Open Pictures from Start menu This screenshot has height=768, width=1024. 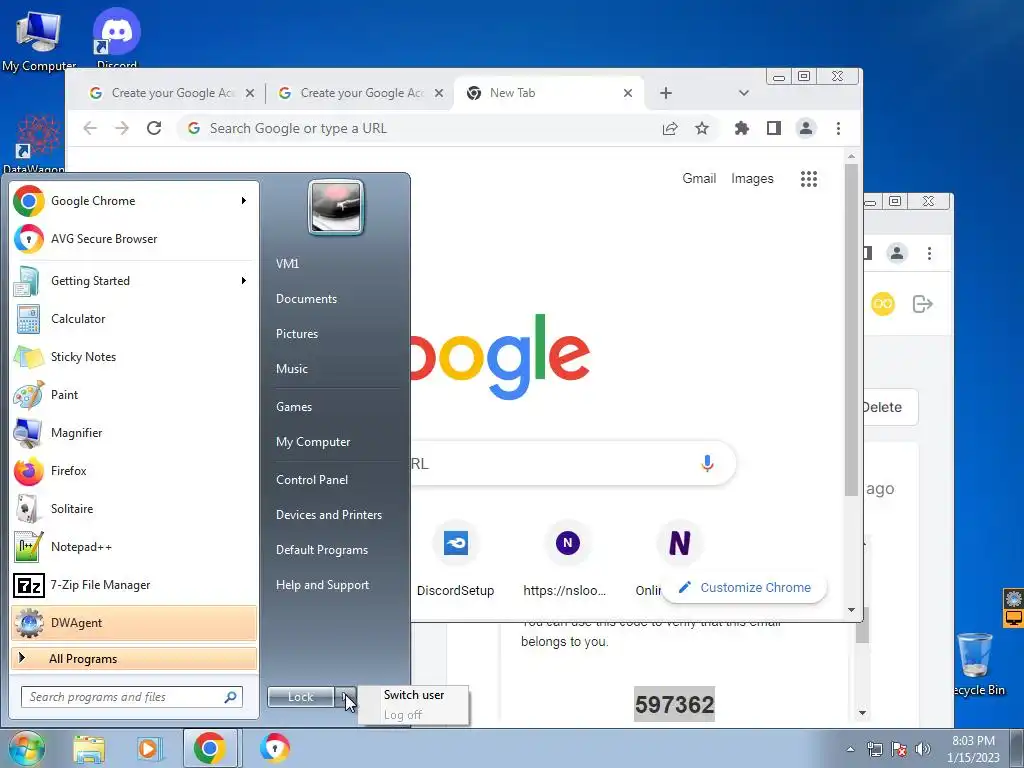(297, 334)
